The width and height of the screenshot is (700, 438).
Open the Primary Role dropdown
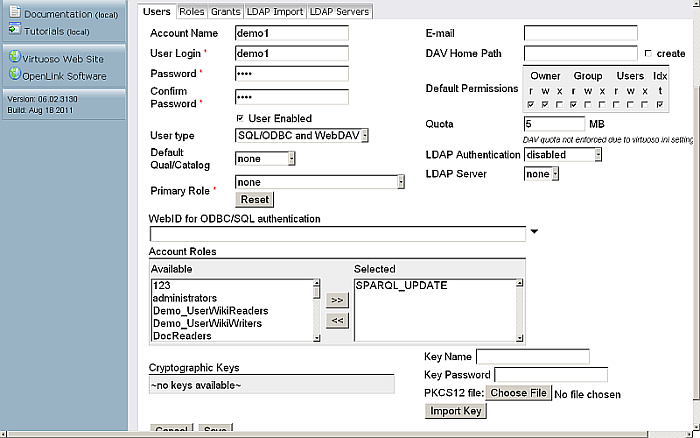(x=320, y=182)
